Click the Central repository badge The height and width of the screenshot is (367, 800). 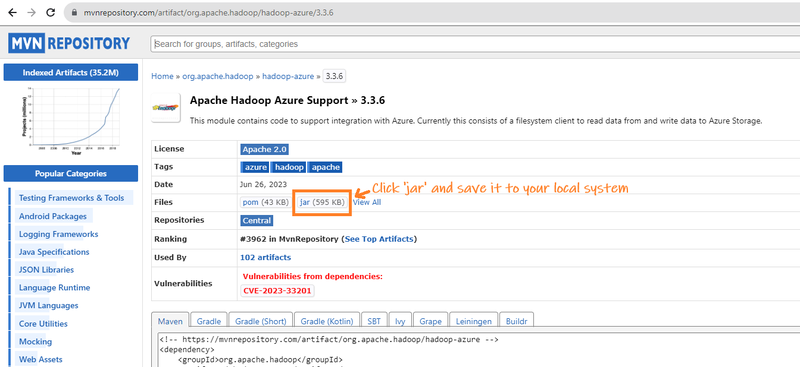tap(257, 221)
